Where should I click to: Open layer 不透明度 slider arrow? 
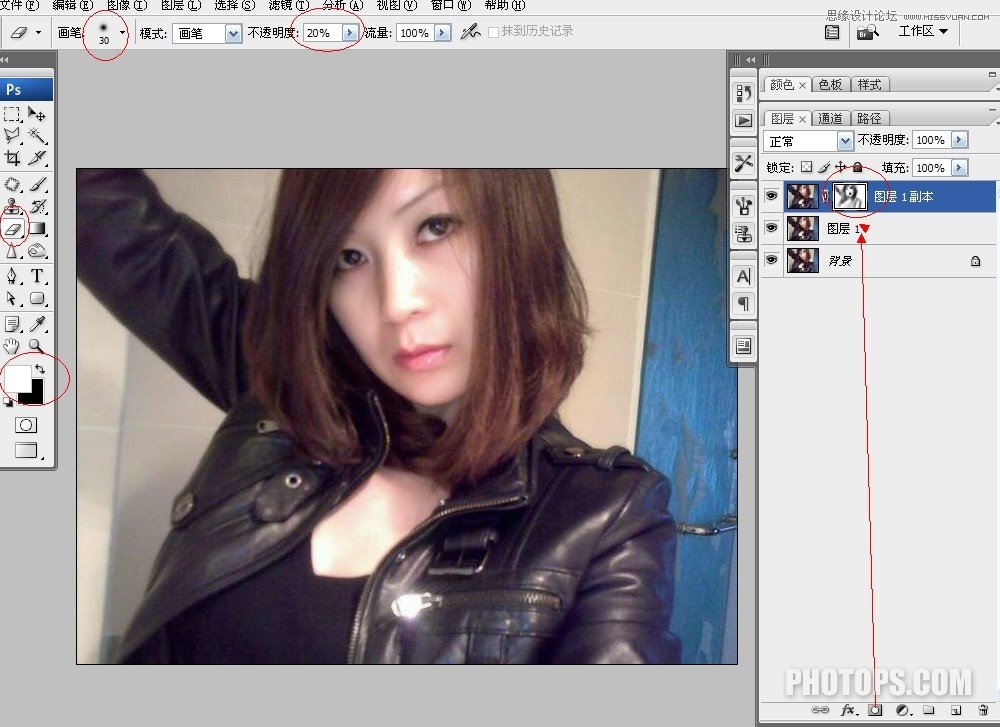coord(959,140)
